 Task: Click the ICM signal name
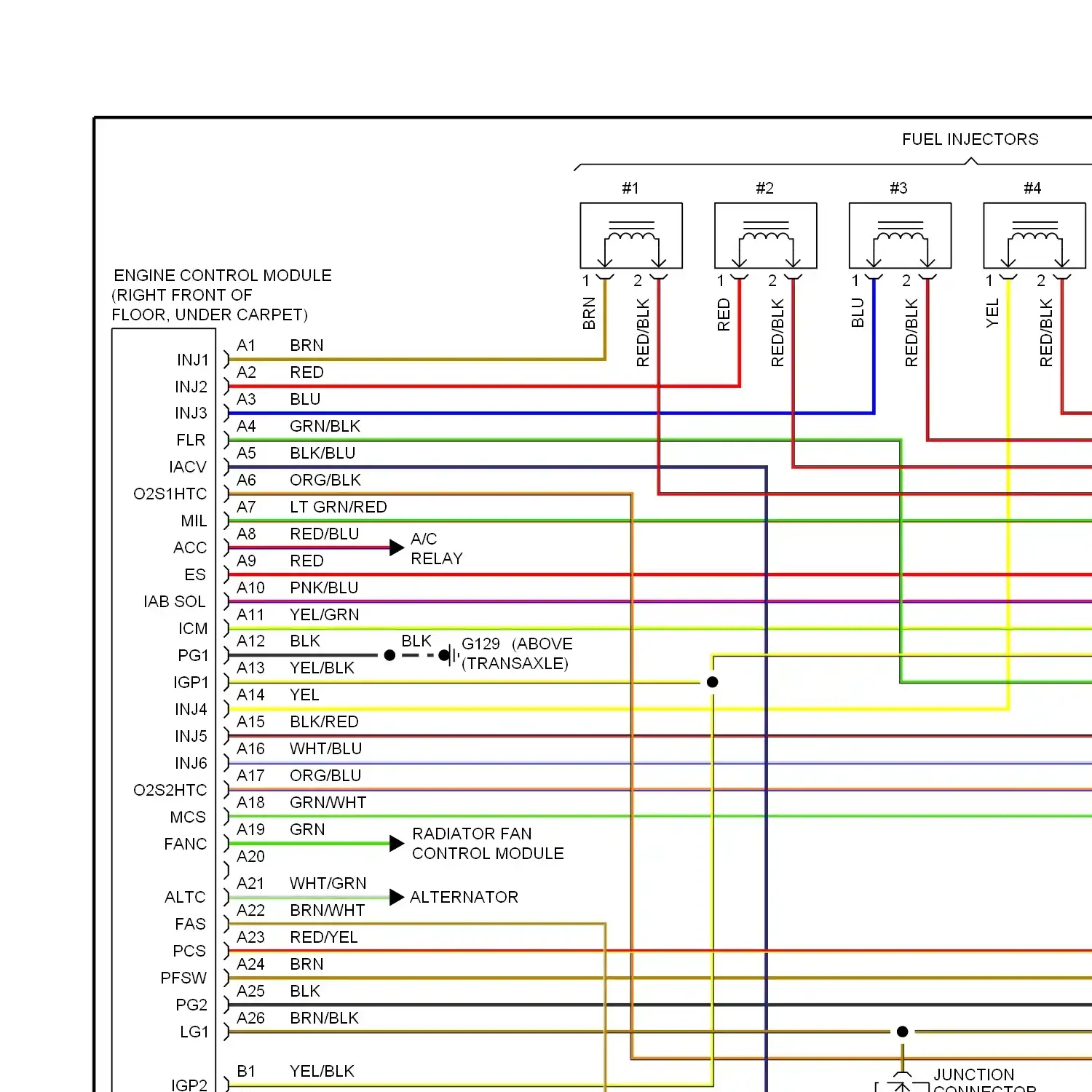click(193, 628)
